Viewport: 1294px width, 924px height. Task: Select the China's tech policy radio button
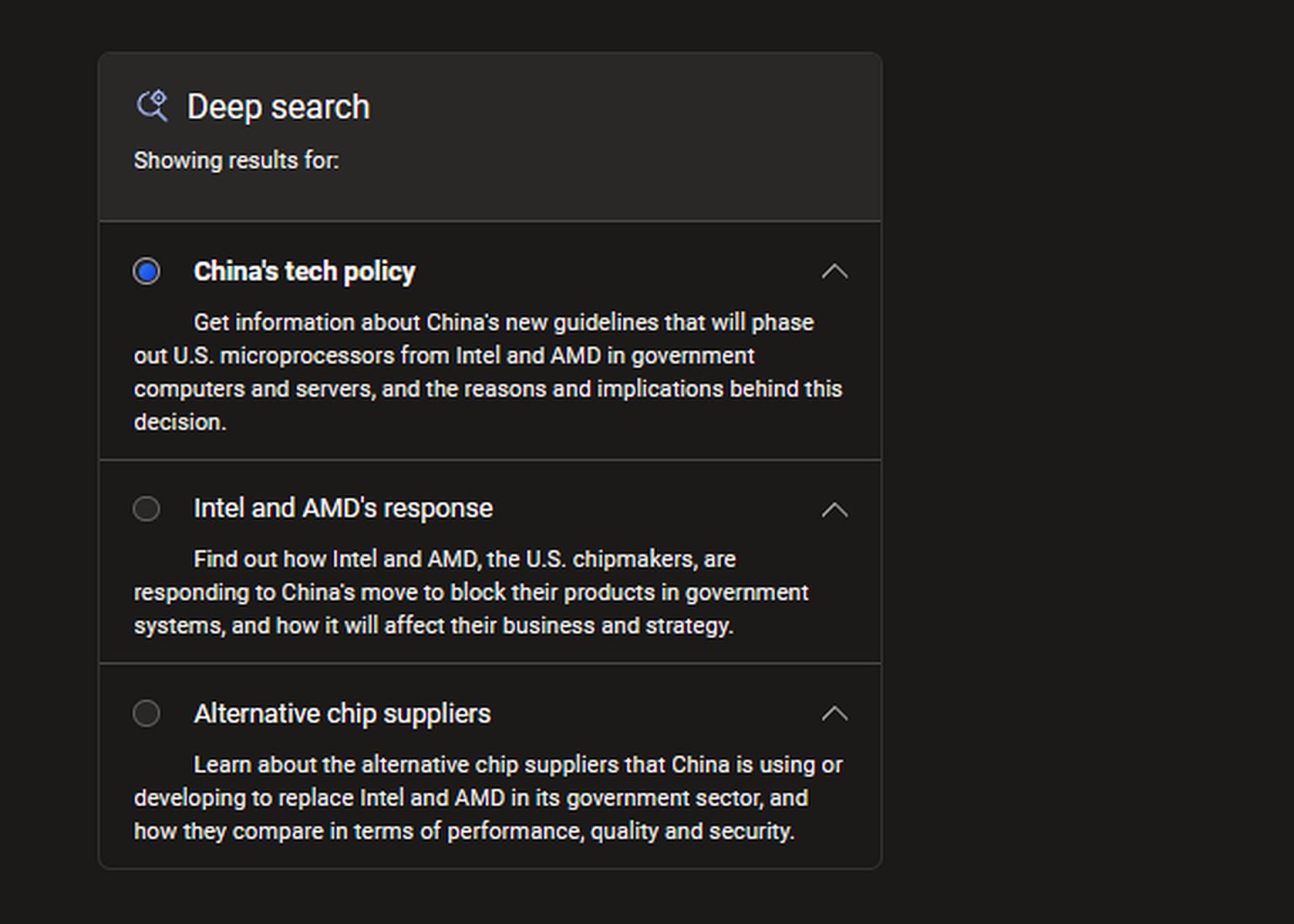tap(147, 271)
